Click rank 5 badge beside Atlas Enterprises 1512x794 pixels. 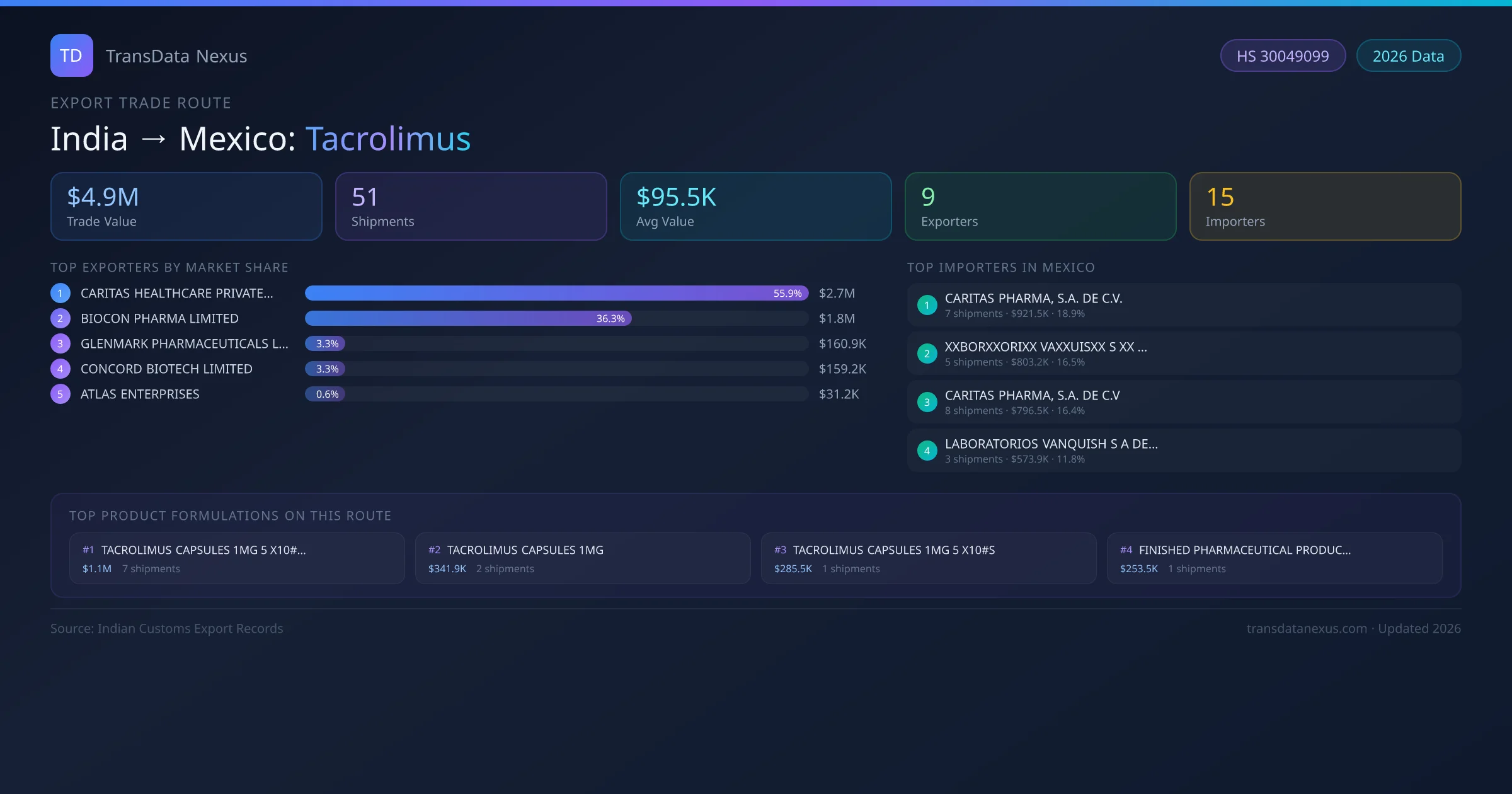pyautogui.click(x=60, y=394)
